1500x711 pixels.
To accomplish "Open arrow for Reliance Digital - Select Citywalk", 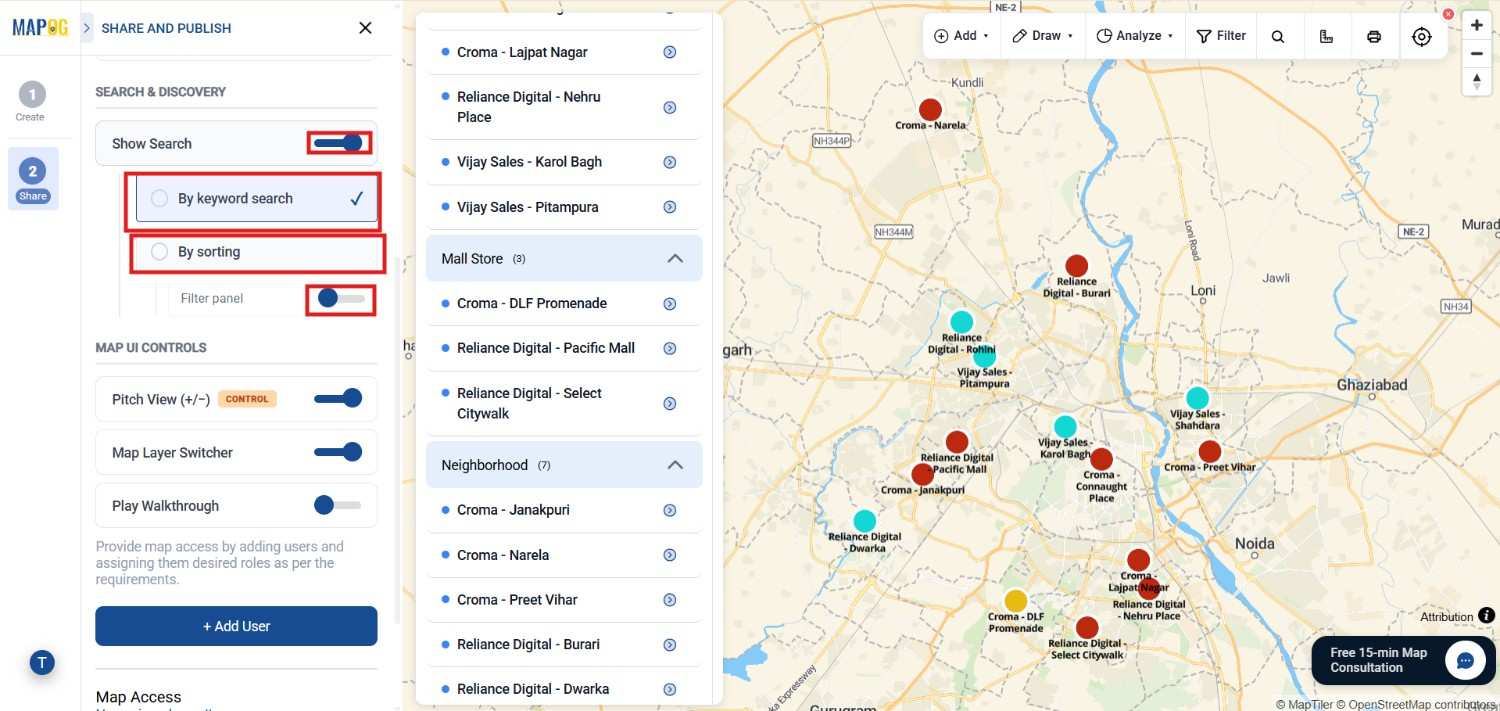I will point(670,403).
